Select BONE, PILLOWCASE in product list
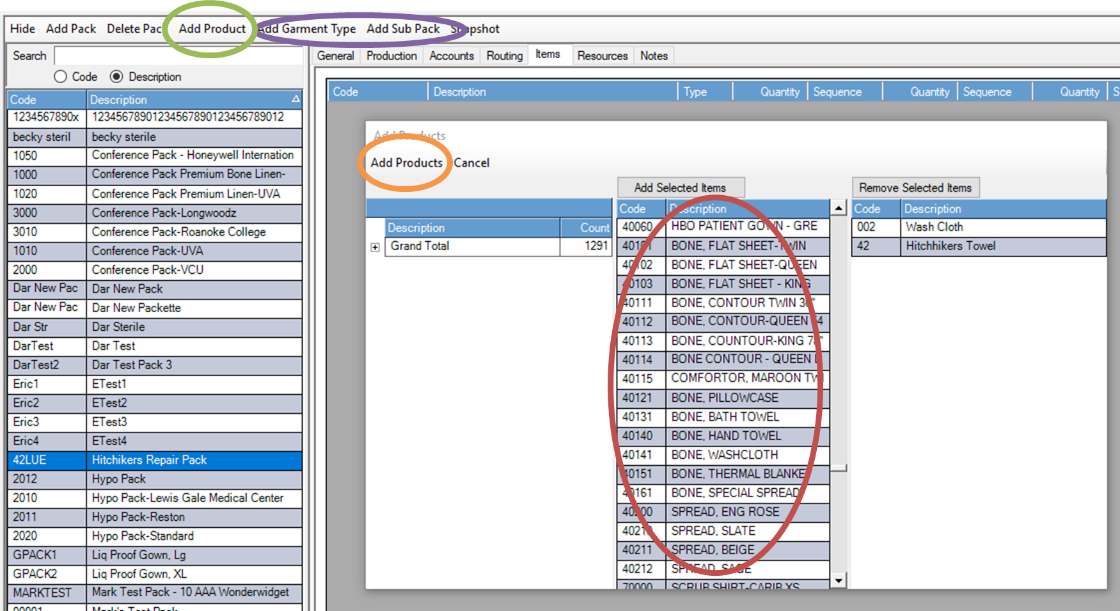 (x=724, y=398)
